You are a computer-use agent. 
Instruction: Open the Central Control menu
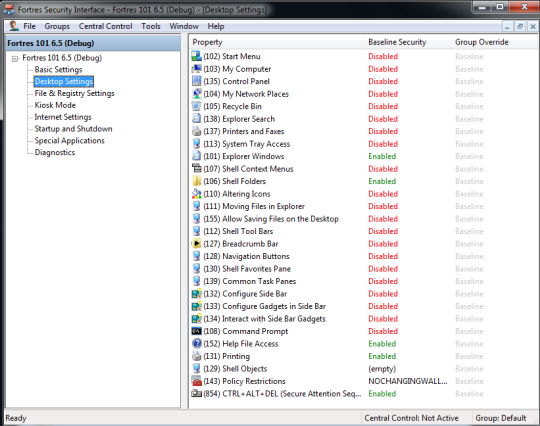[105, 26]
